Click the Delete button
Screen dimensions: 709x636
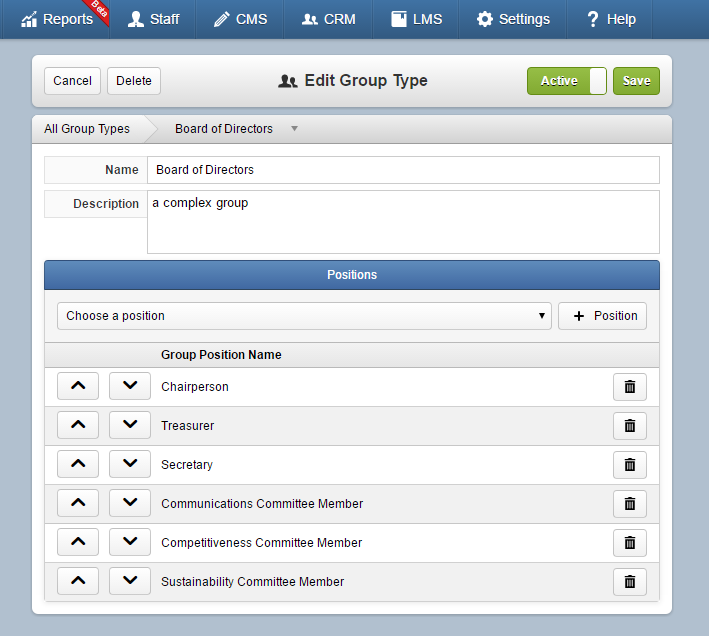pyautogui.click(x=134, y=81)
